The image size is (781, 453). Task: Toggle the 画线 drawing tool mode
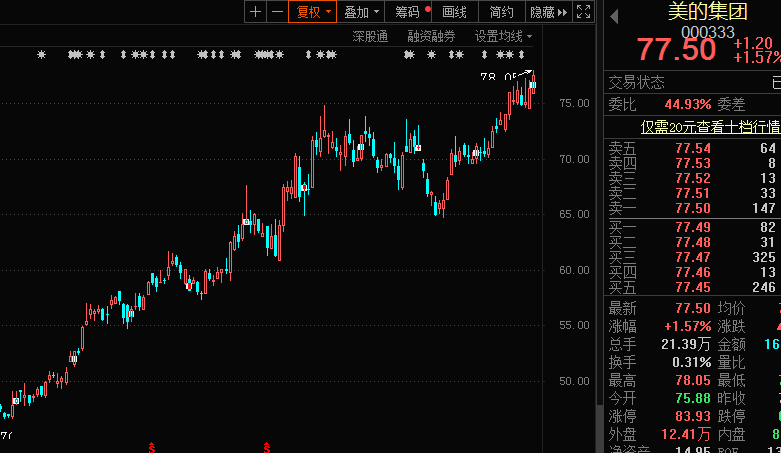click(x=455, y=12)
